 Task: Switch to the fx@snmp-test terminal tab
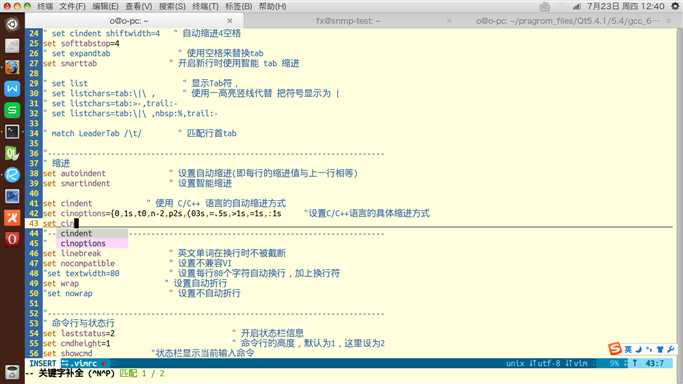348,20
